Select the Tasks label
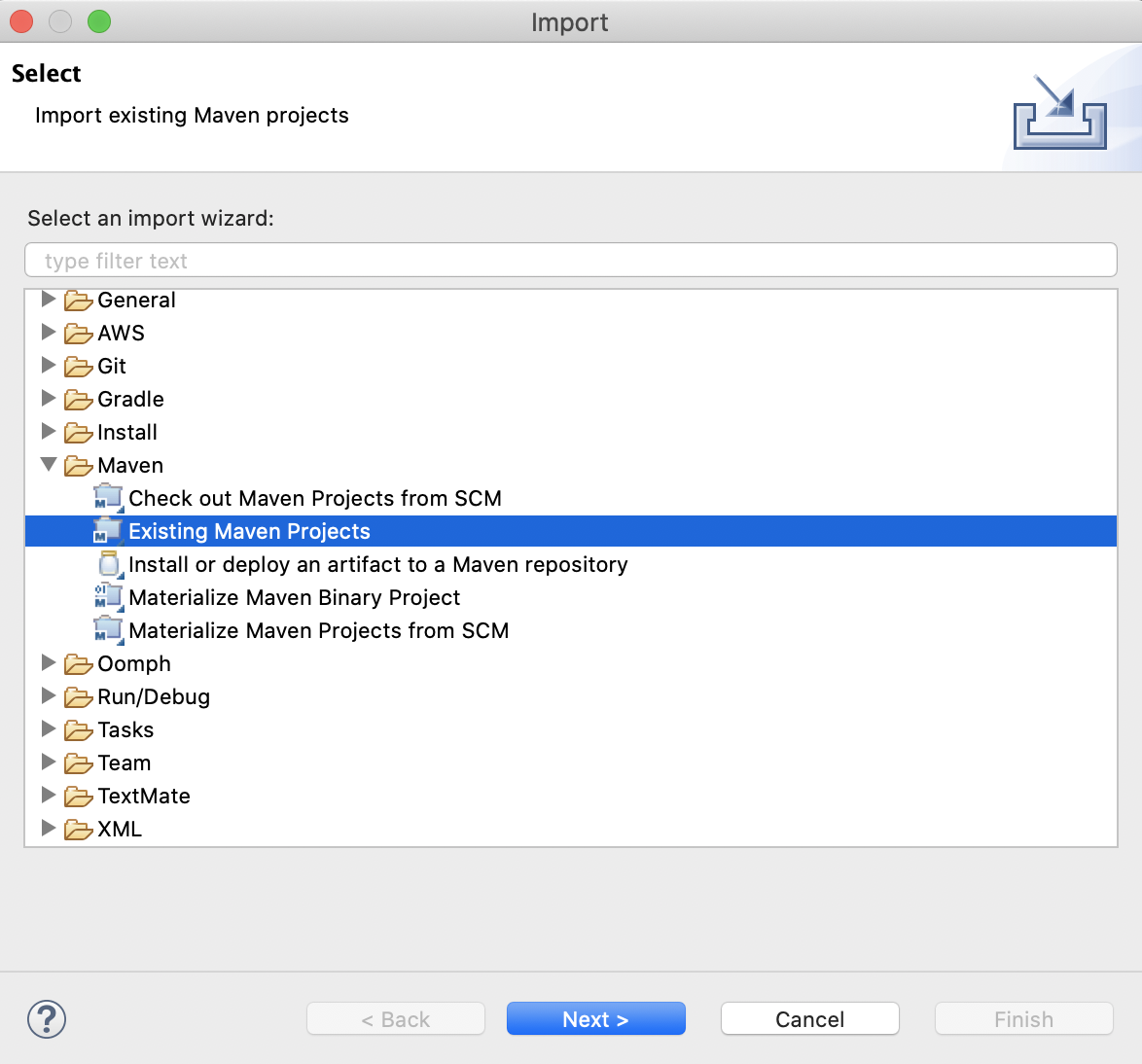Screen dimensions: 1142x1064 click(125, 729)
